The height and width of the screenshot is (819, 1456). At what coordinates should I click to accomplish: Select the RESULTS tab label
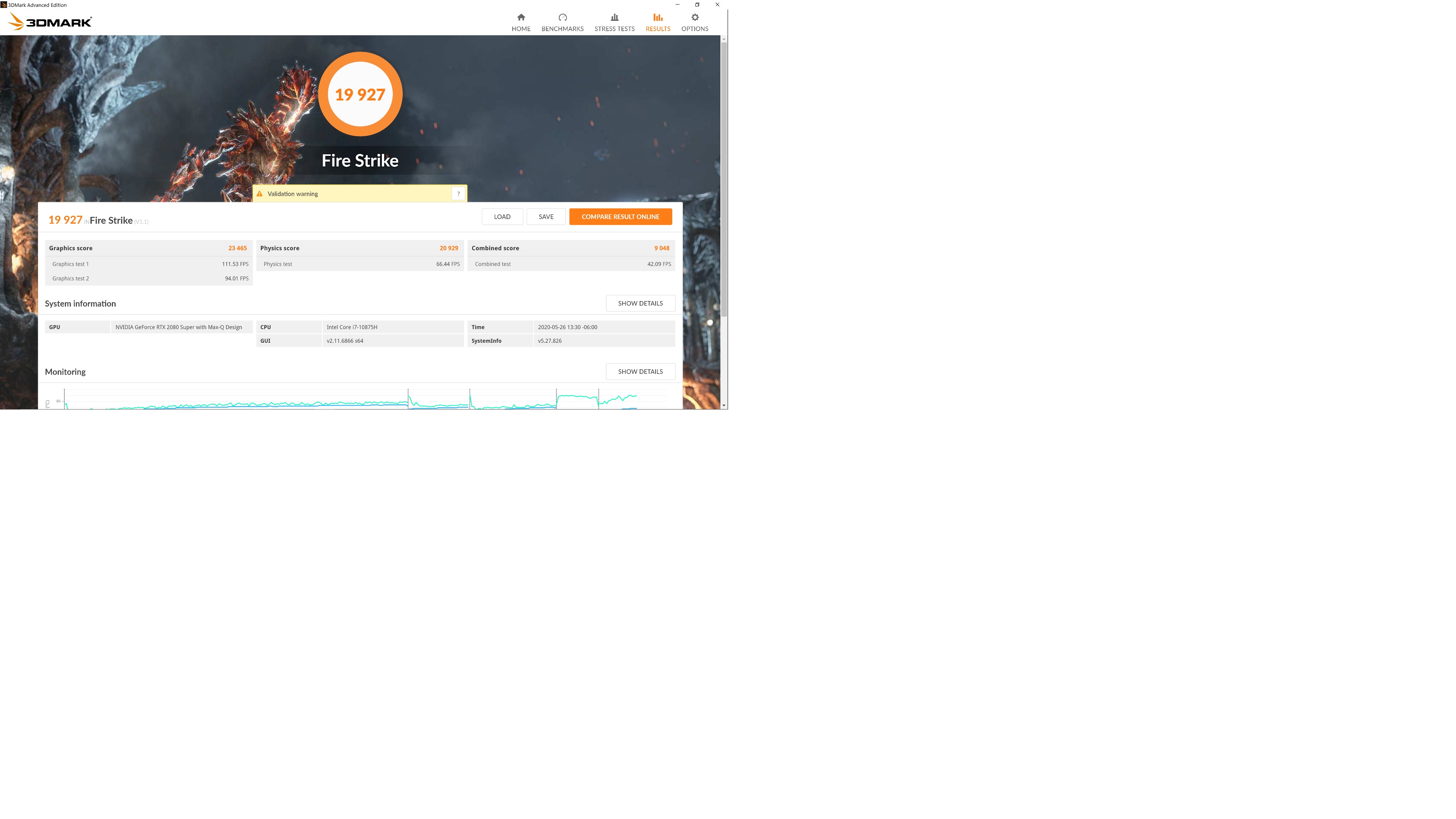[x=658, y=29]
